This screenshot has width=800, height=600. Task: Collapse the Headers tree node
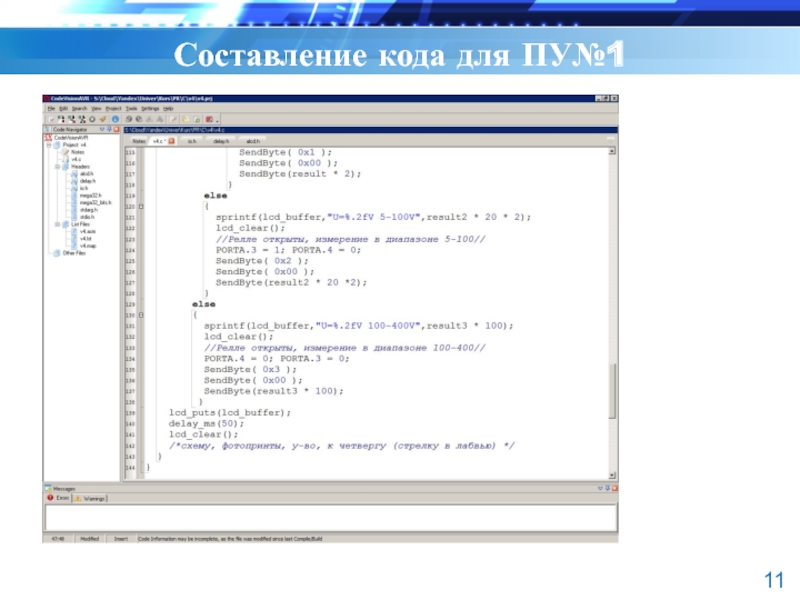[x=58, y=167]
